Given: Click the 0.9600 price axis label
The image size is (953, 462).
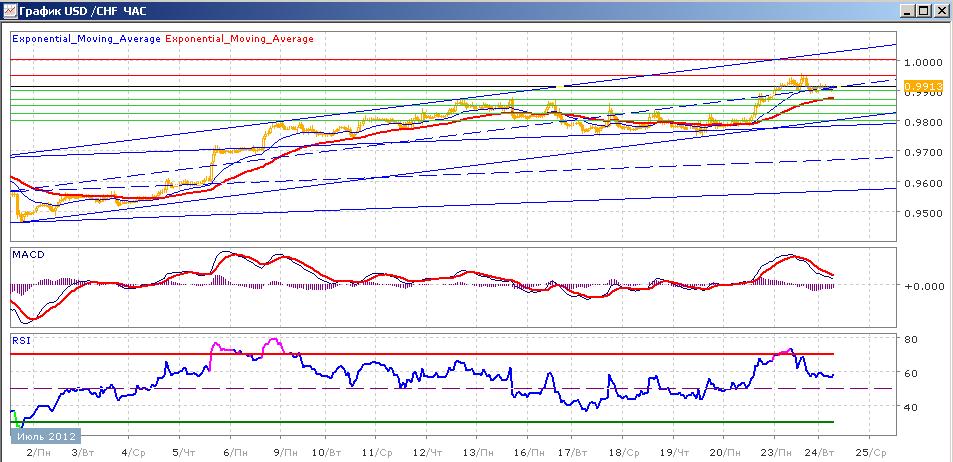Looking at the screenshot, I should click(923, 182).
